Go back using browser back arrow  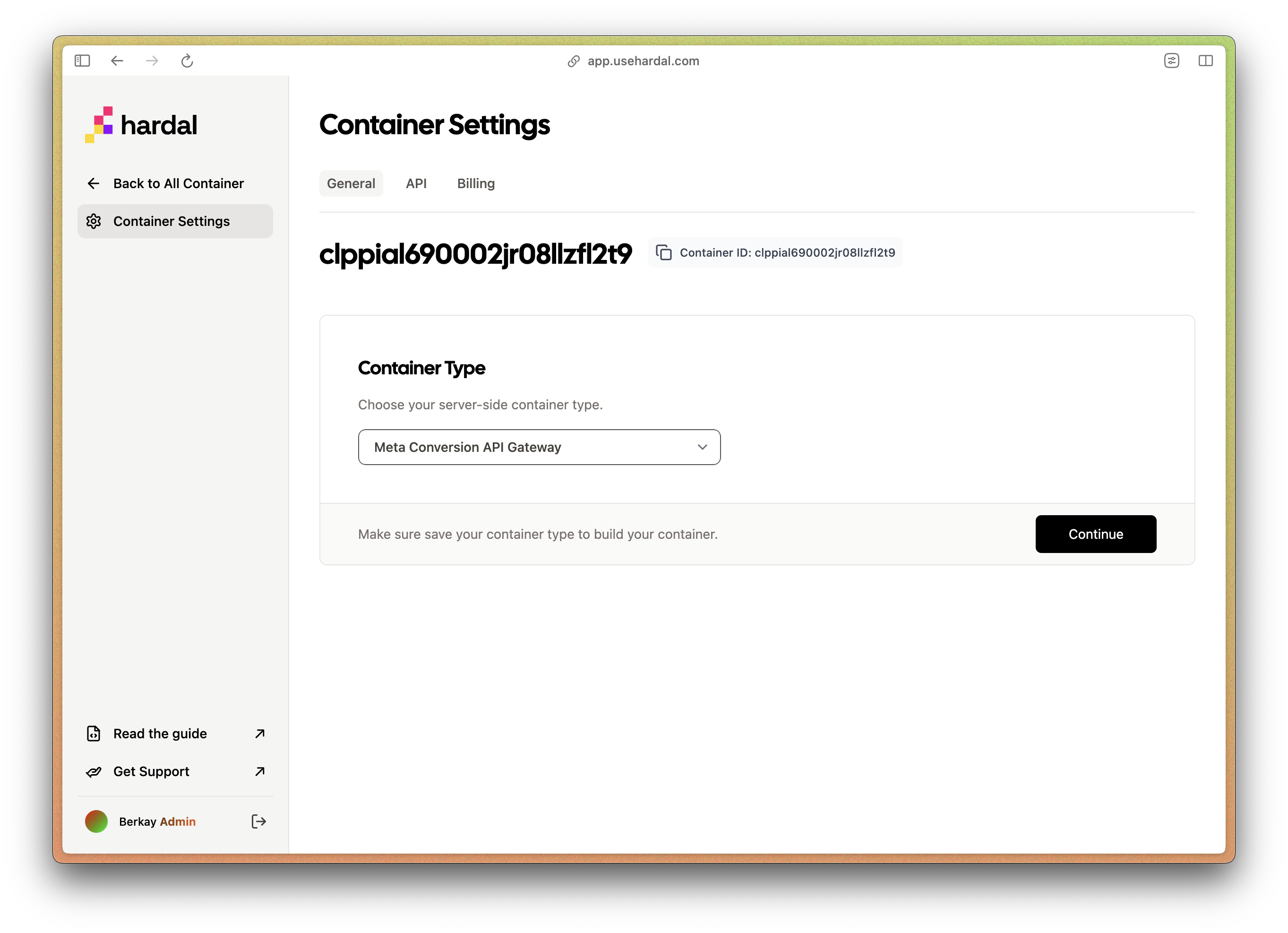[117, 61]
